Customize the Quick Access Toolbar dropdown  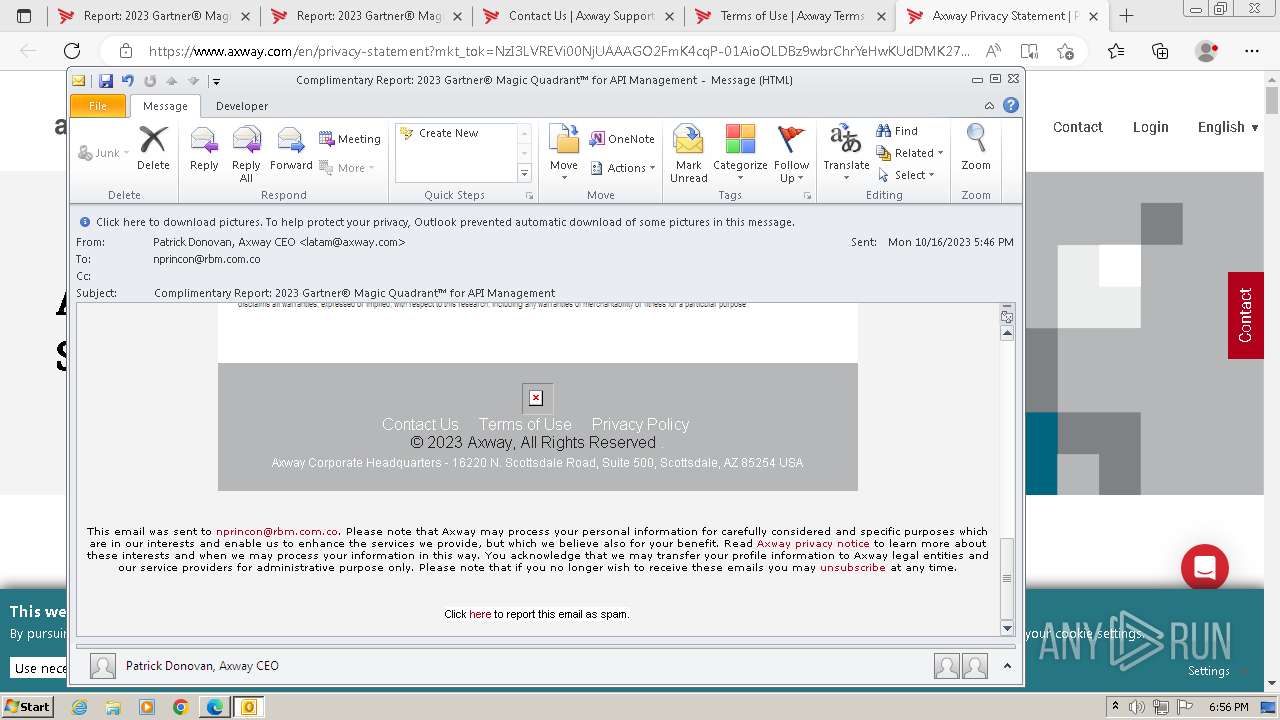tap(216, 81)
